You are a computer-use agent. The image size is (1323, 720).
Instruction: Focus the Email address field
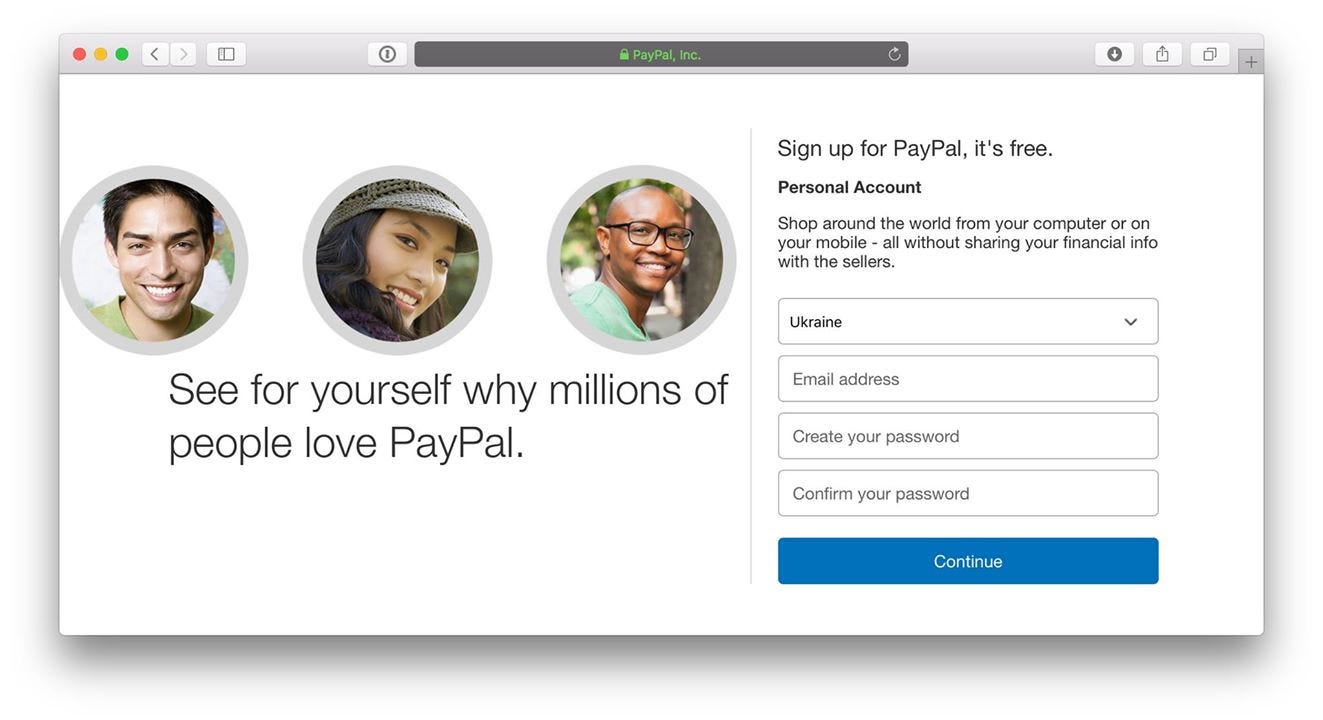968,379
